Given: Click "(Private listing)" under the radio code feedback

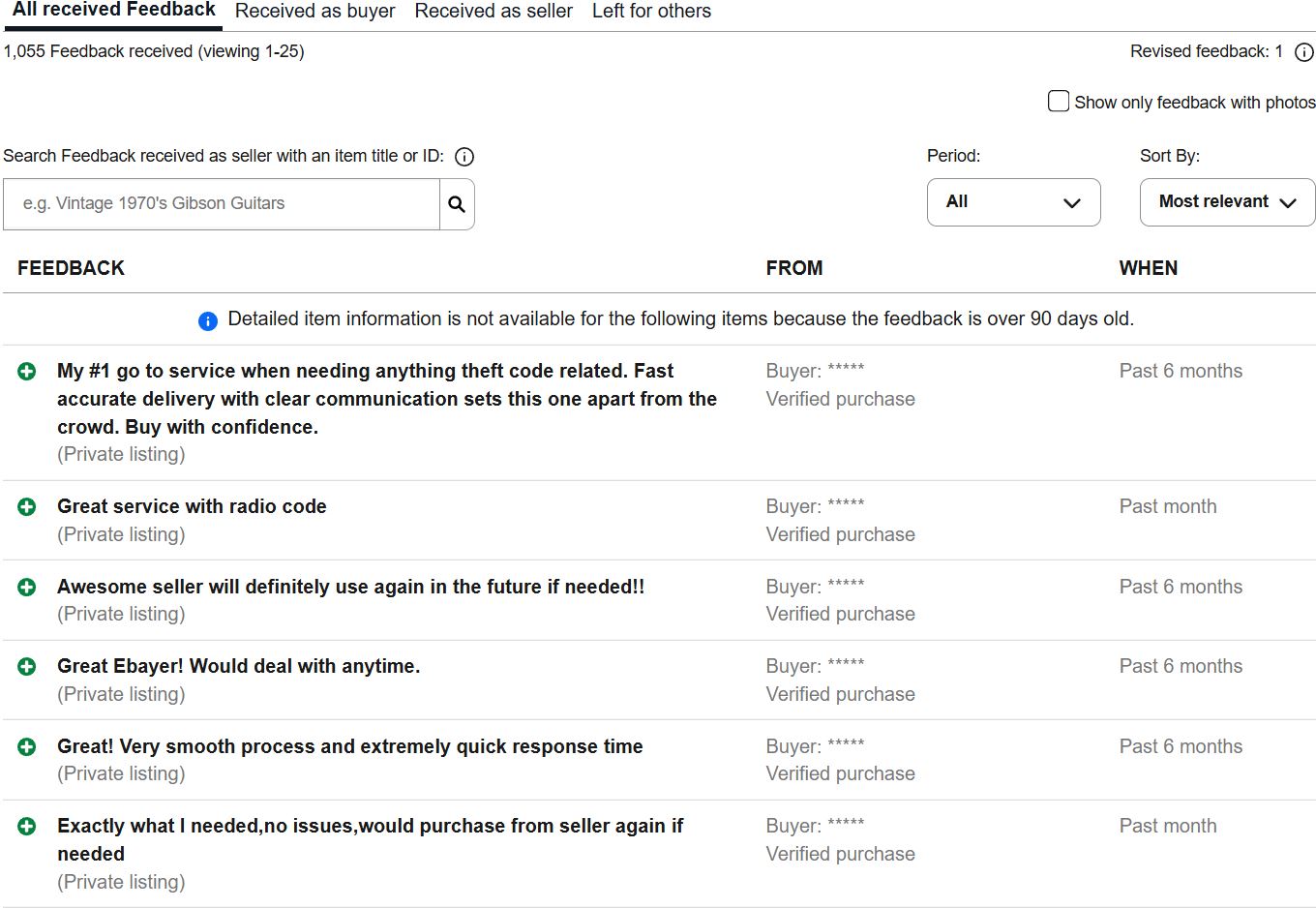Looking at the screenshot, I should (x=121, y=533).
